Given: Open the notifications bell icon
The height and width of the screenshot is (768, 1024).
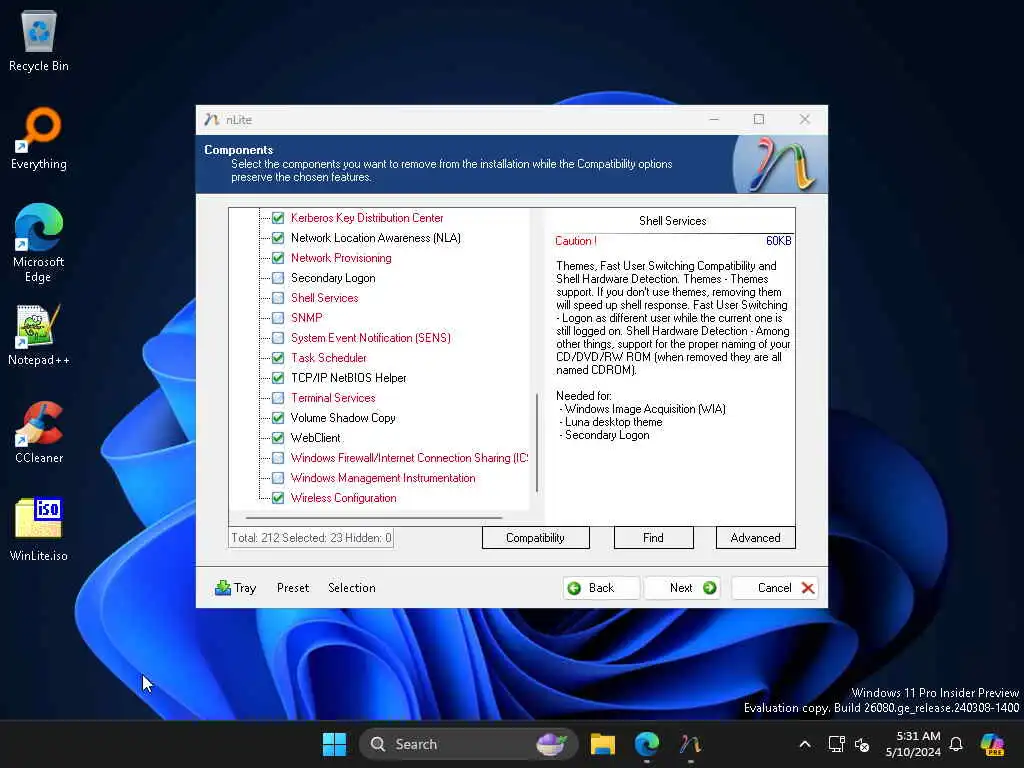Looking at the screenshot, I should click(x=956, y=744).
